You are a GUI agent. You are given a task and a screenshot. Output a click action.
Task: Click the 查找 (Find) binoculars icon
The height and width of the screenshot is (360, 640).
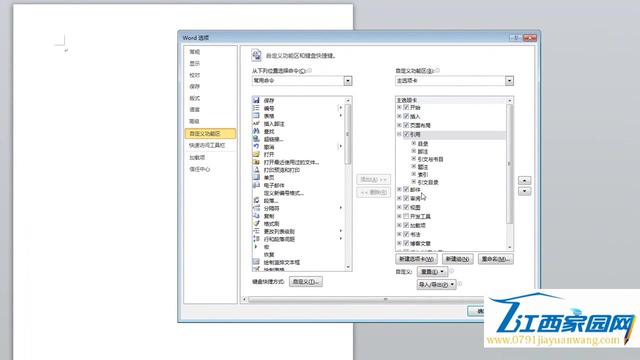256,131
